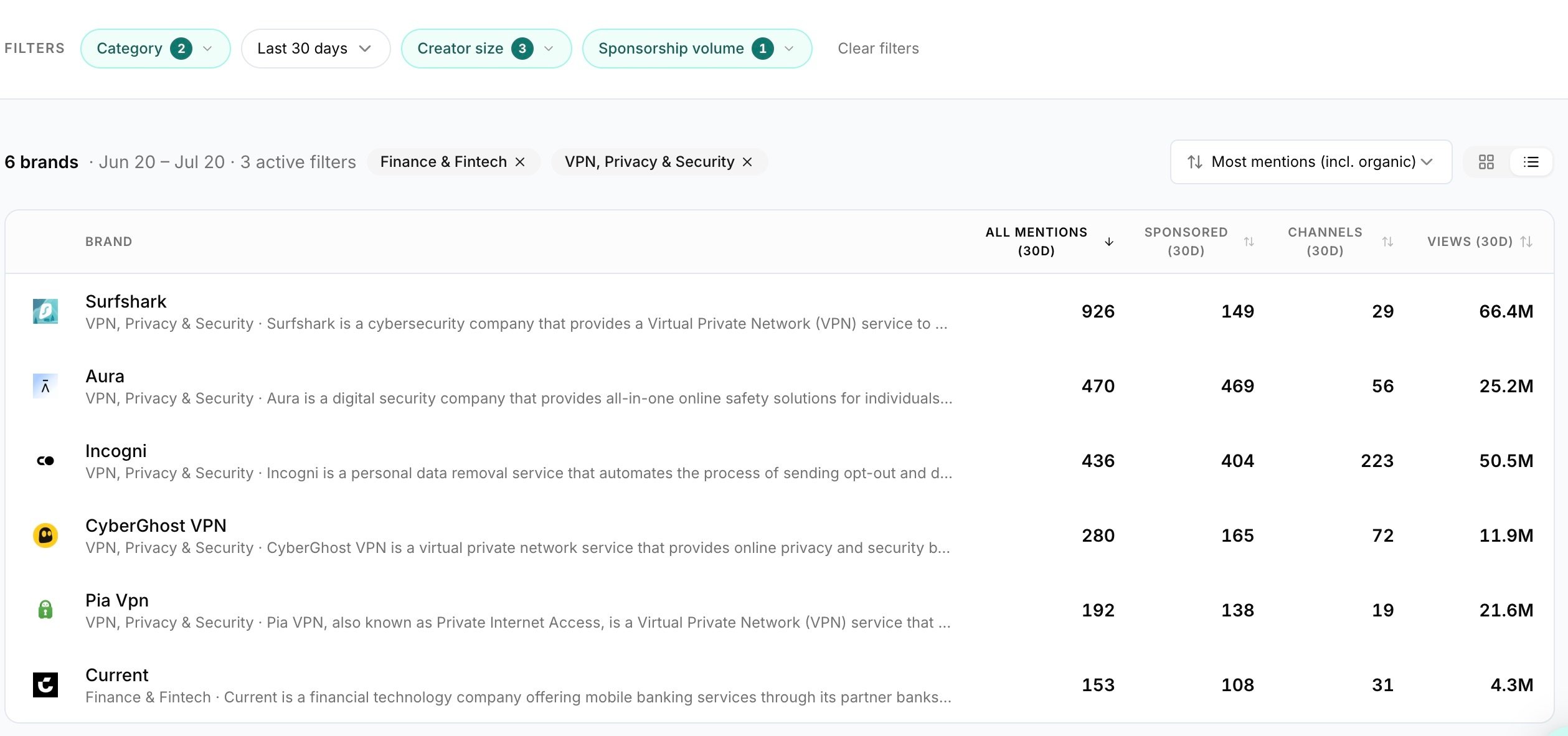Click Incogni's 50.5M views value
1568x736 pixels.
(x=1506, y=461)
